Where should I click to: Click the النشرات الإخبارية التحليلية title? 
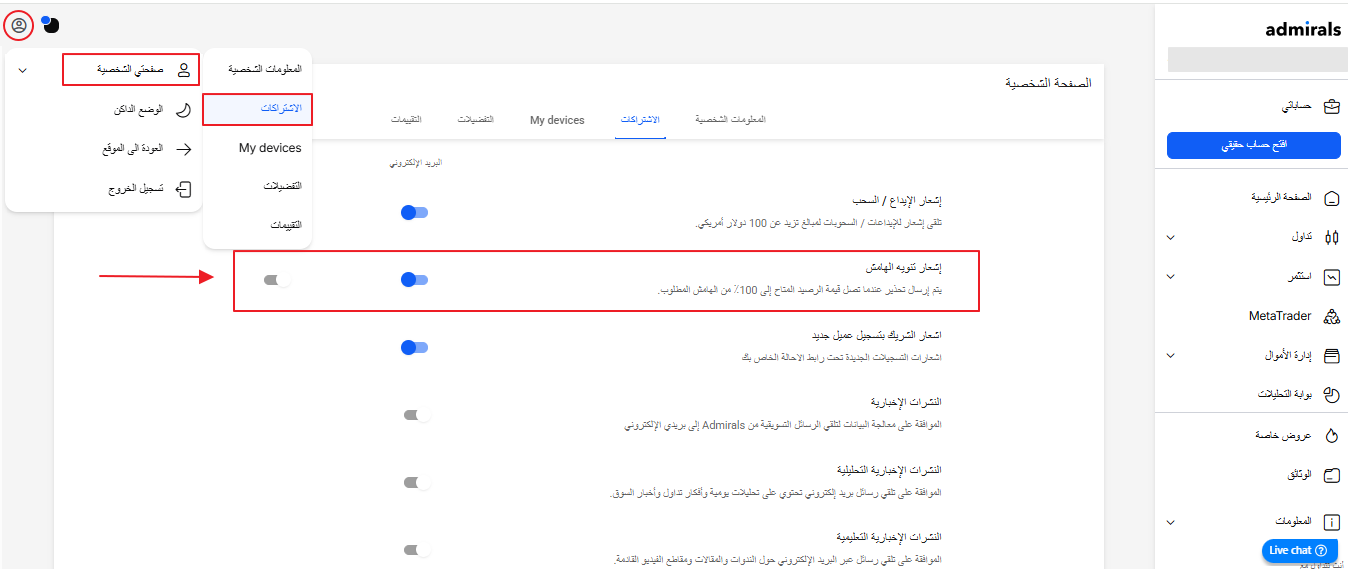click(x=889, y=470)
